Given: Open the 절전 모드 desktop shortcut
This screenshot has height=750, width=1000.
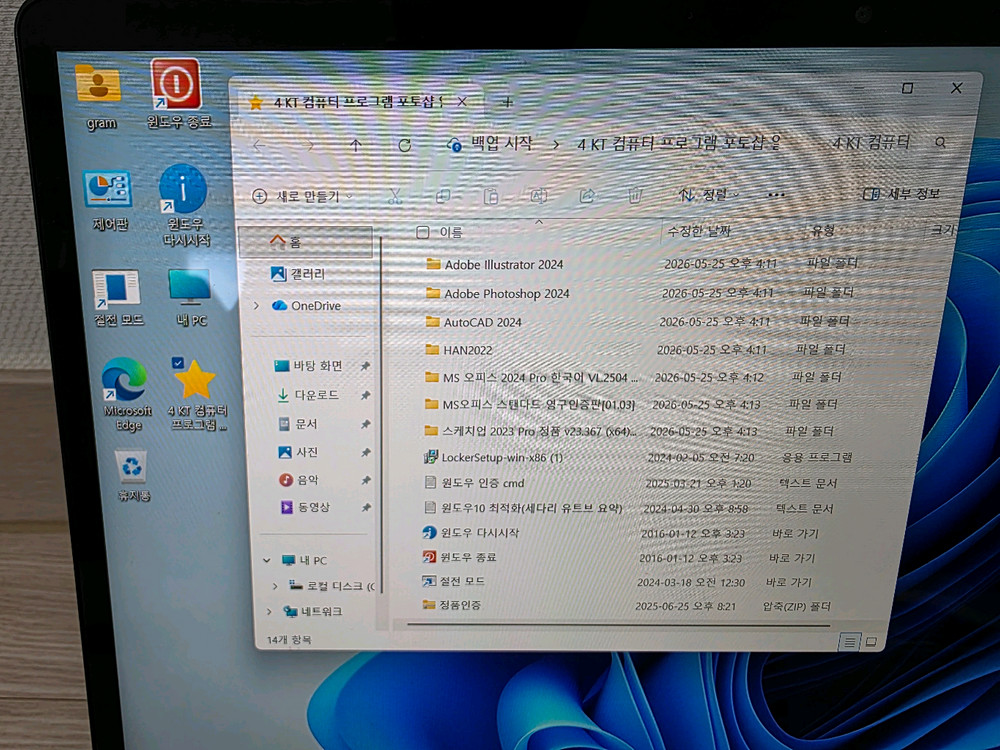Looking at the screenshot, I should pos(117,297).
